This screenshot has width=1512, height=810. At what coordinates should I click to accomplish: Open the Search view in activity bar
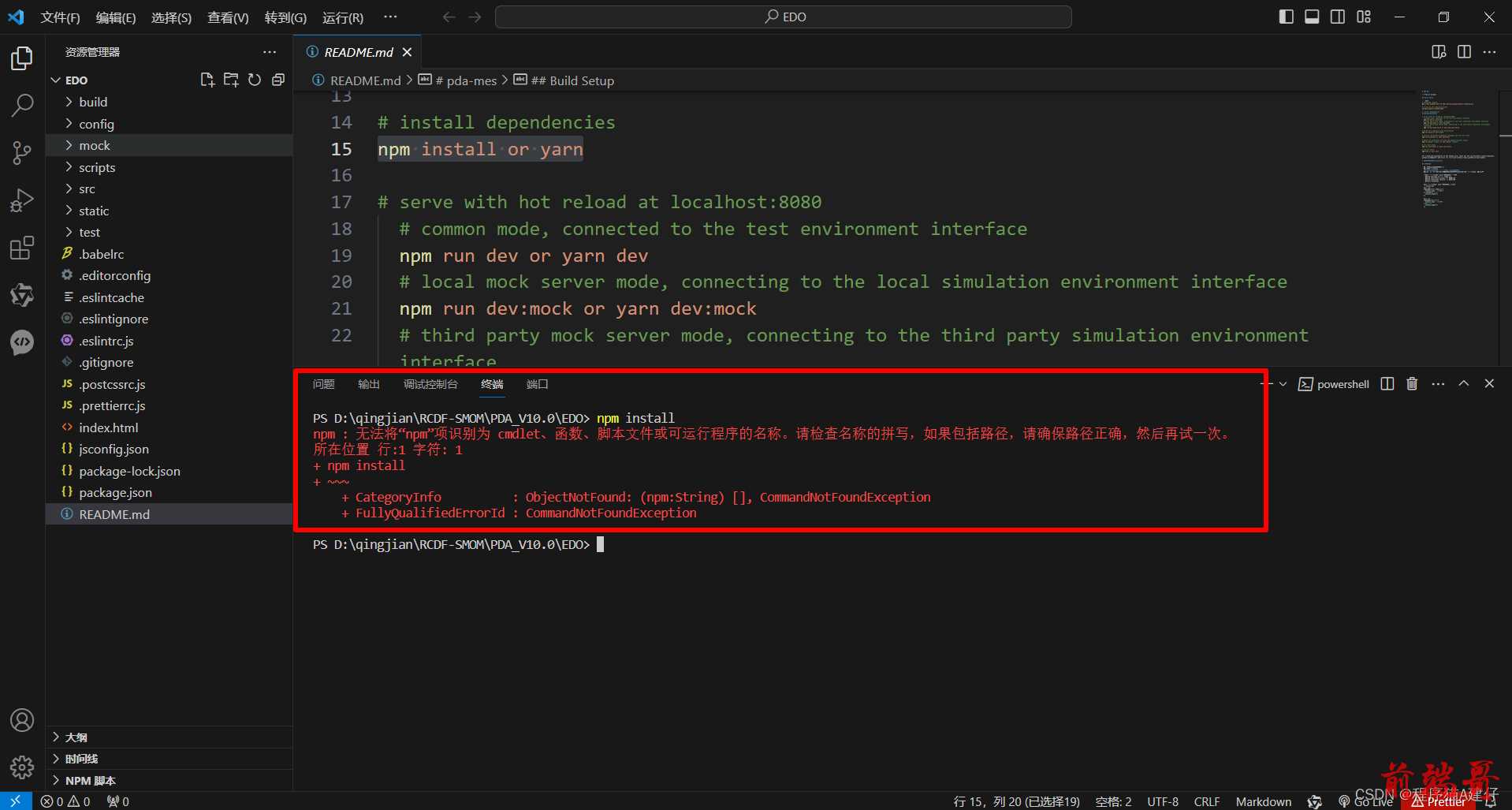click(22, 105)
